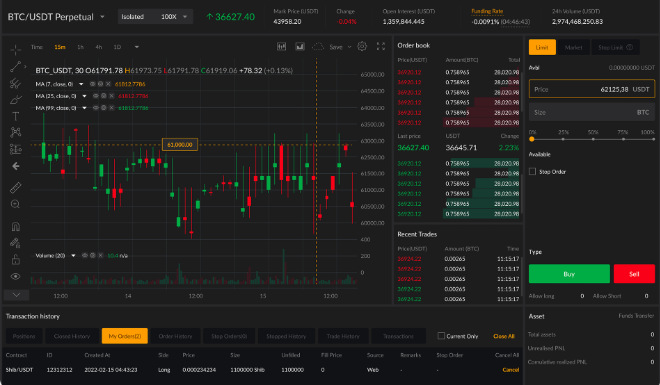
Task: Toggle lock all drawings icon
Action: tap(16, 259)
